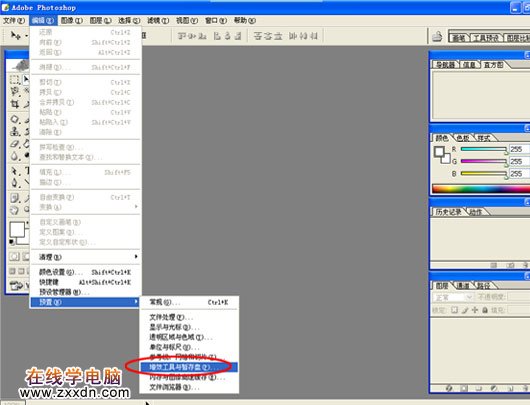Open the 正常 blend mode dropdown
This screenshot has height=405, width=530.
click(x=453, y=297)
